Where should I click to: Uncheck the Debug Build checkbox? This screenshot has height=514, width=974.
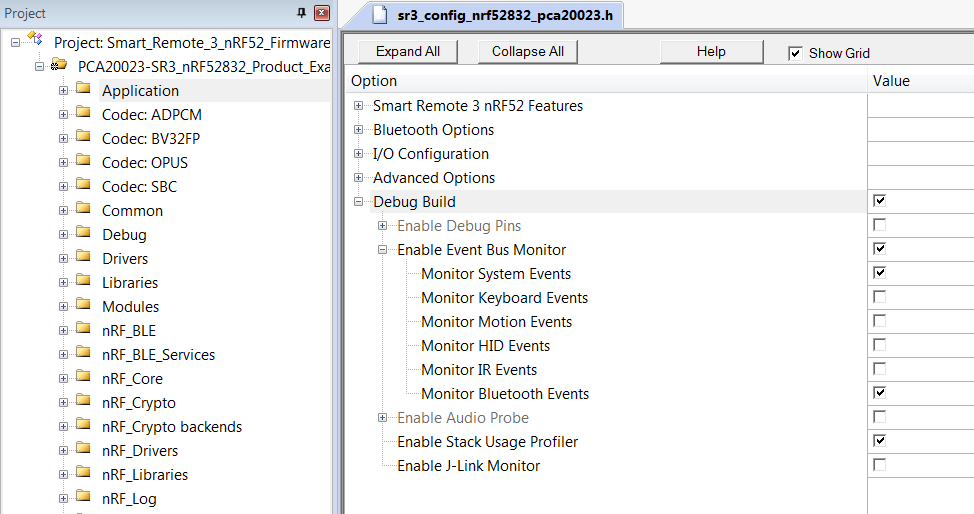coord(879,200)
